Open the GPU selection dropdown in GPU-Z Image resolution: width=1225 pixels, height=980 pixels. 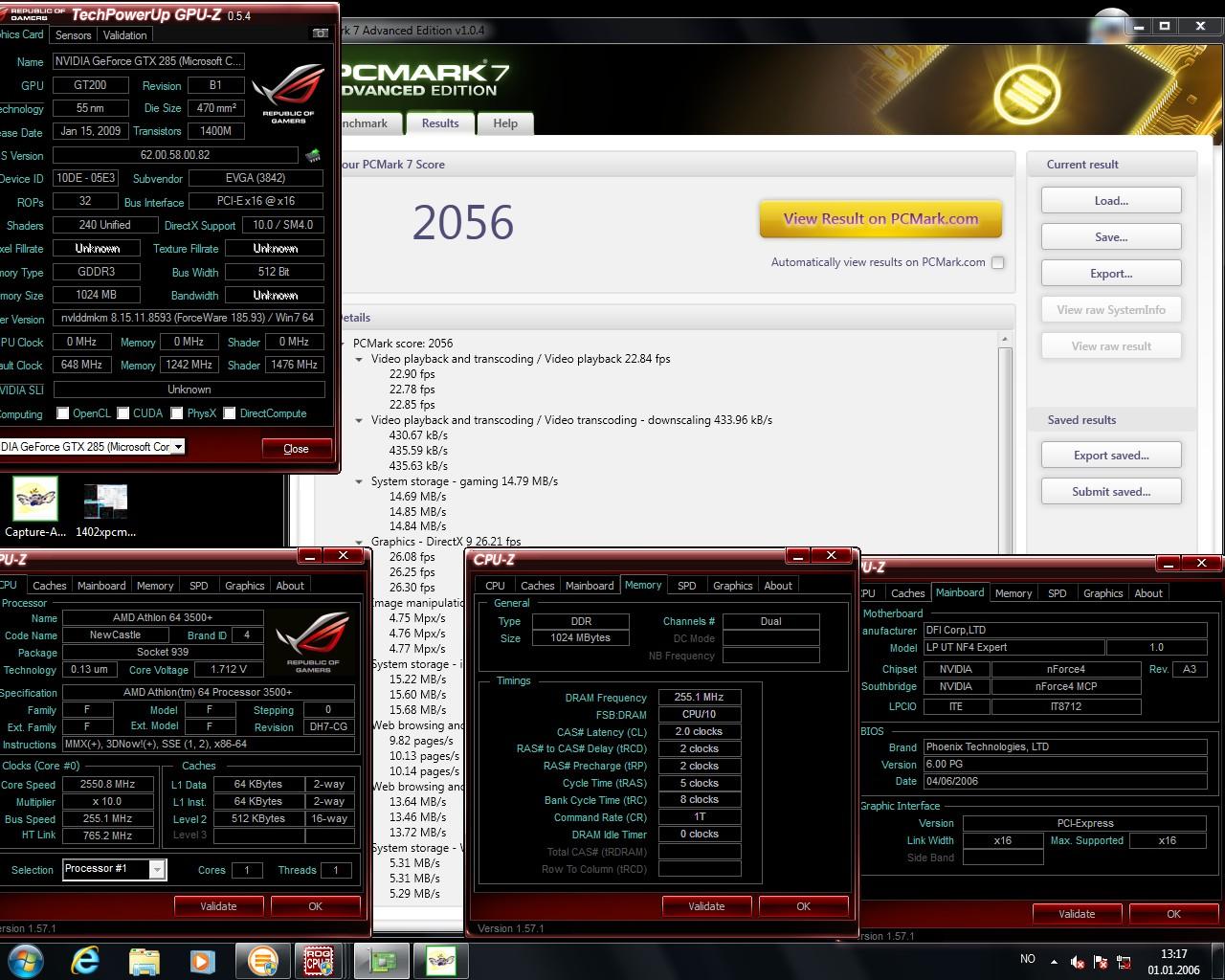178,447
